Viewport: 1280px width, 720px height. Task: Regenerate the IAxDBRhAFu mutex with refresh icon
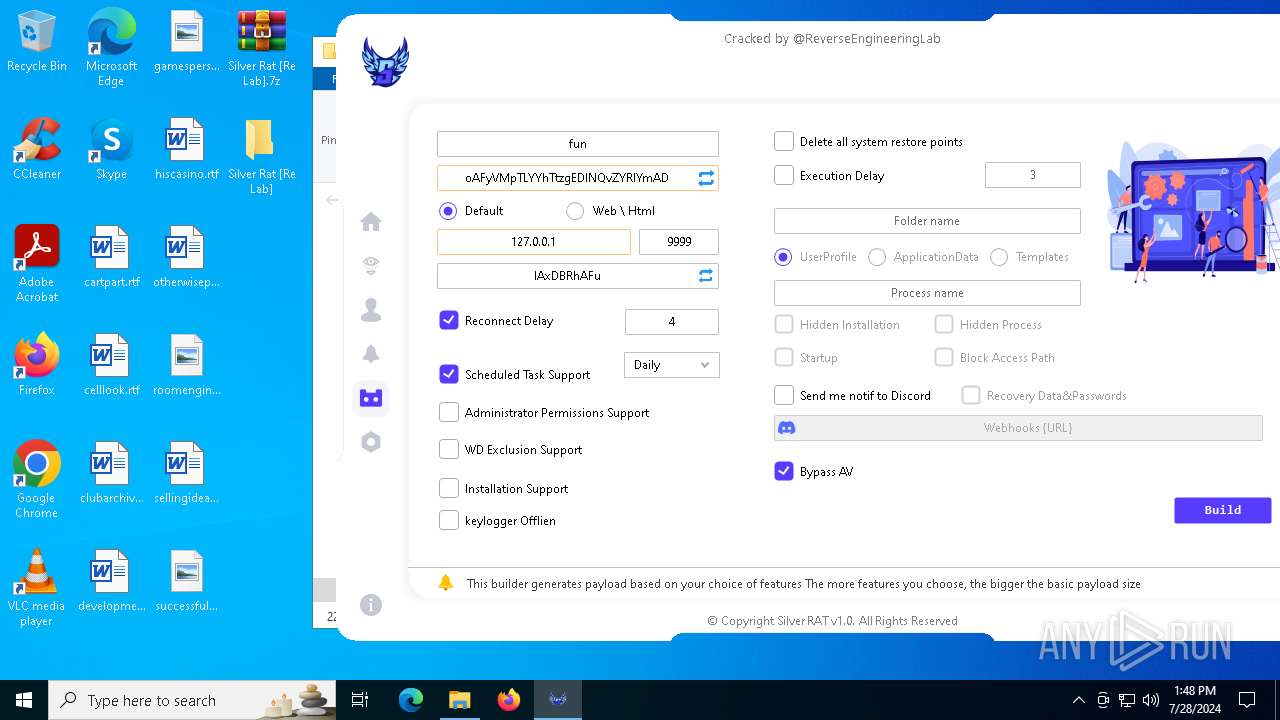click(x=706, y=275)
